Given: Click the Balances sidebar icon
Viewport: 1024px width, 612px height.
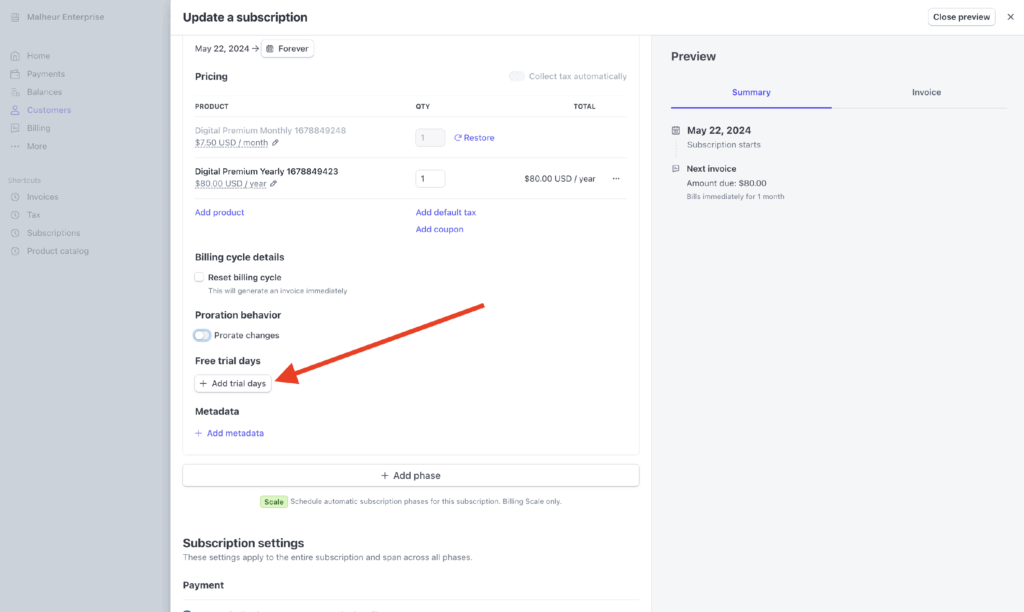Looking at the screenshot, I should tap(15, 92).
